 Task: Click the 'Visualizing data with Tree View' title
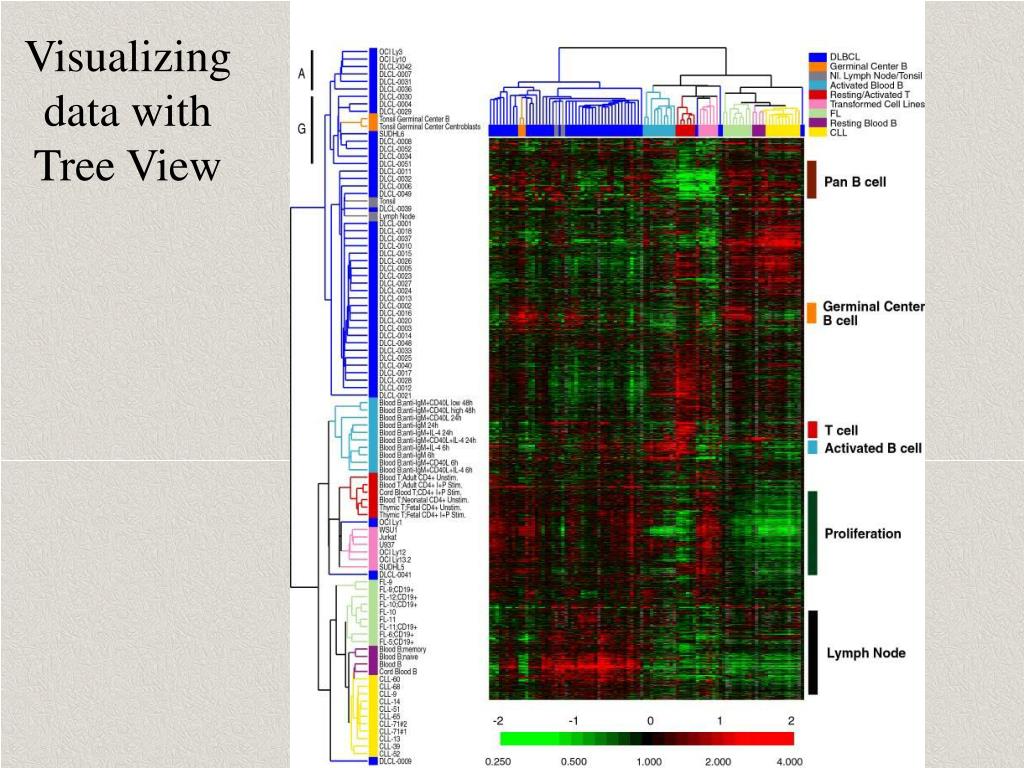tap(127, 111)
